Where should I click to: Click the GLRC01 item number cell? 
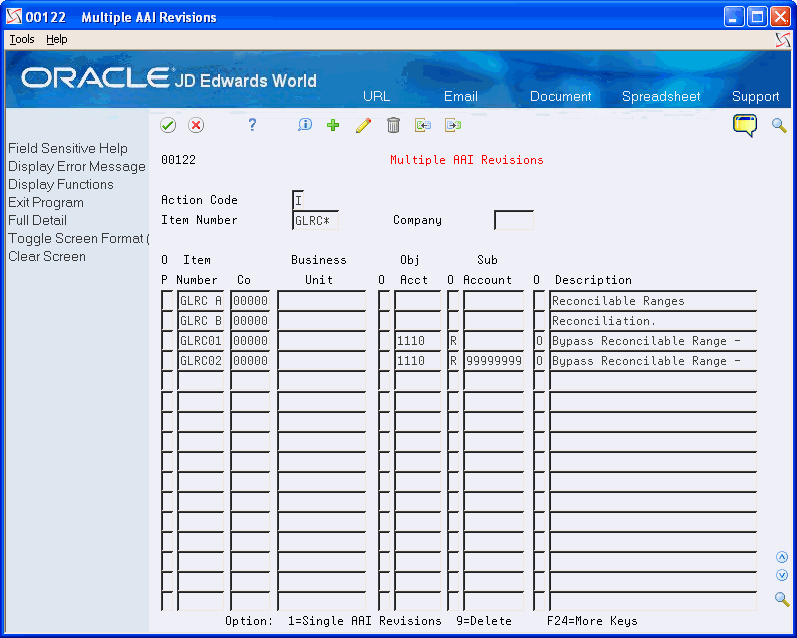(201, 341)
